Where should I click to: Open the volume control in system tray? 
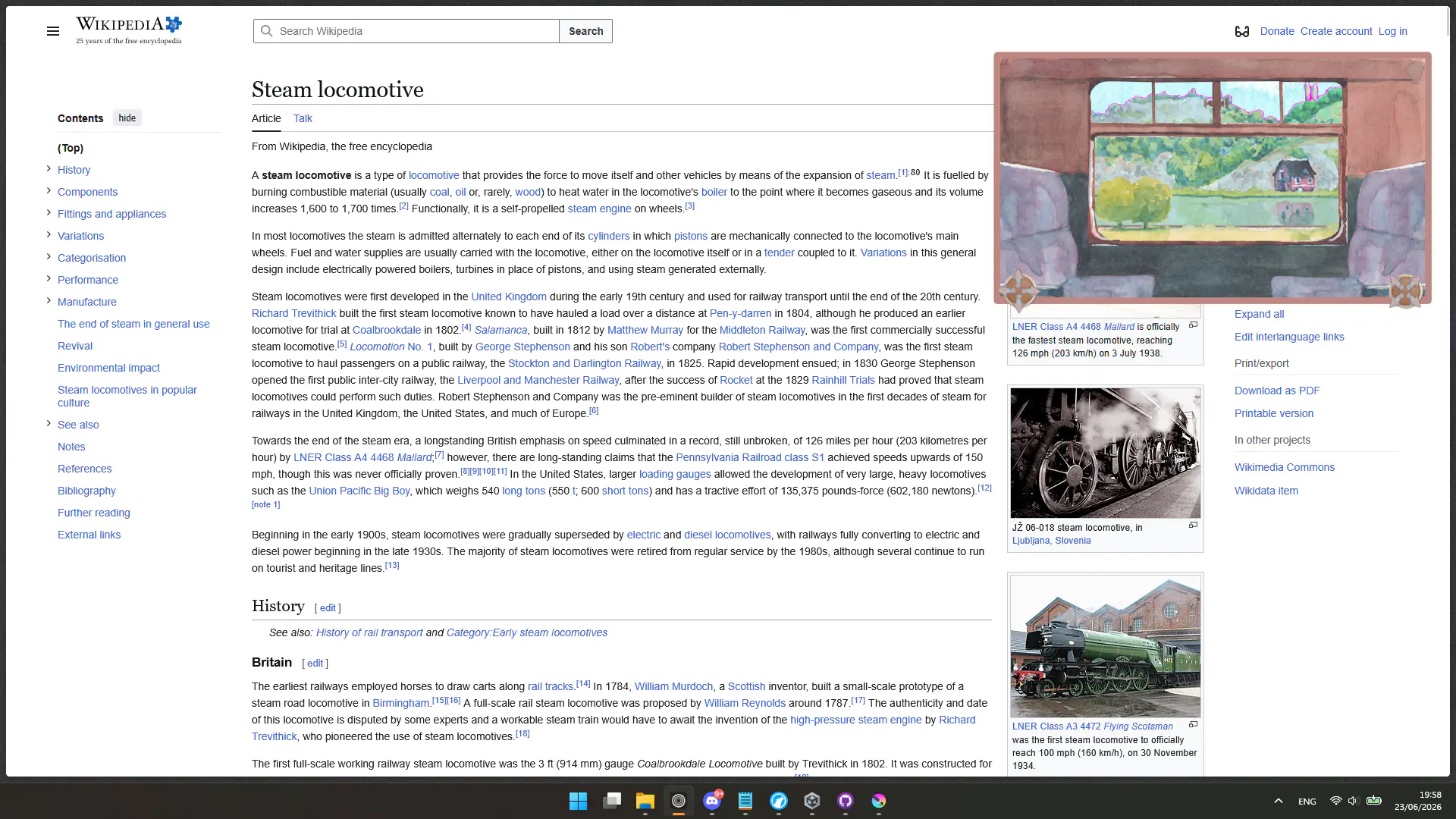[1353, 801]
